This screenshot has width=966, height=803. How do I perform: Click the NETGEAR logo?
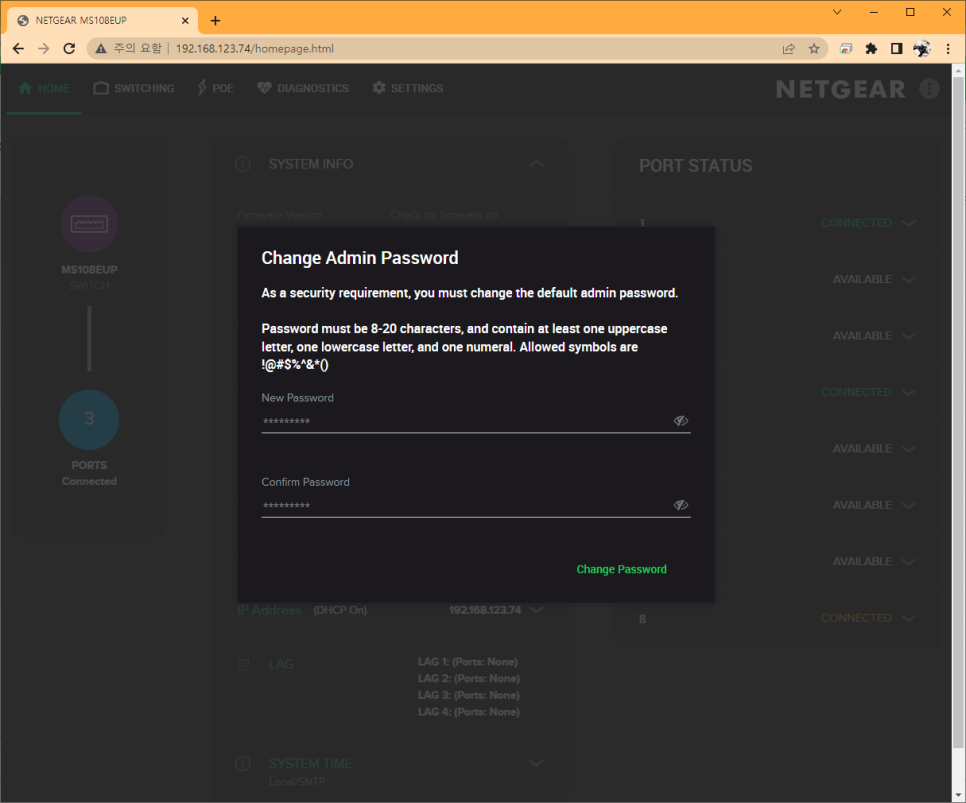[x=841, y=89]
